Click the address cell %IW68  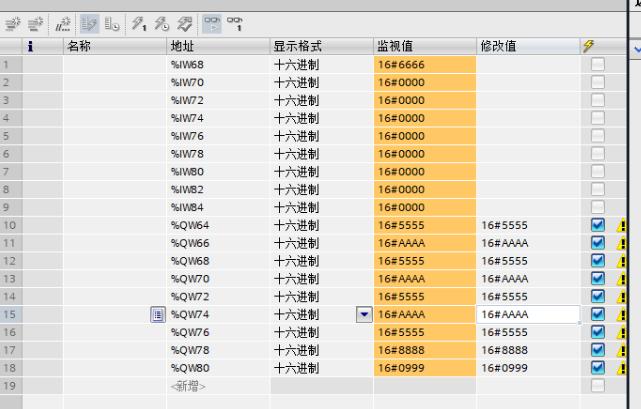tap(218, 64)
